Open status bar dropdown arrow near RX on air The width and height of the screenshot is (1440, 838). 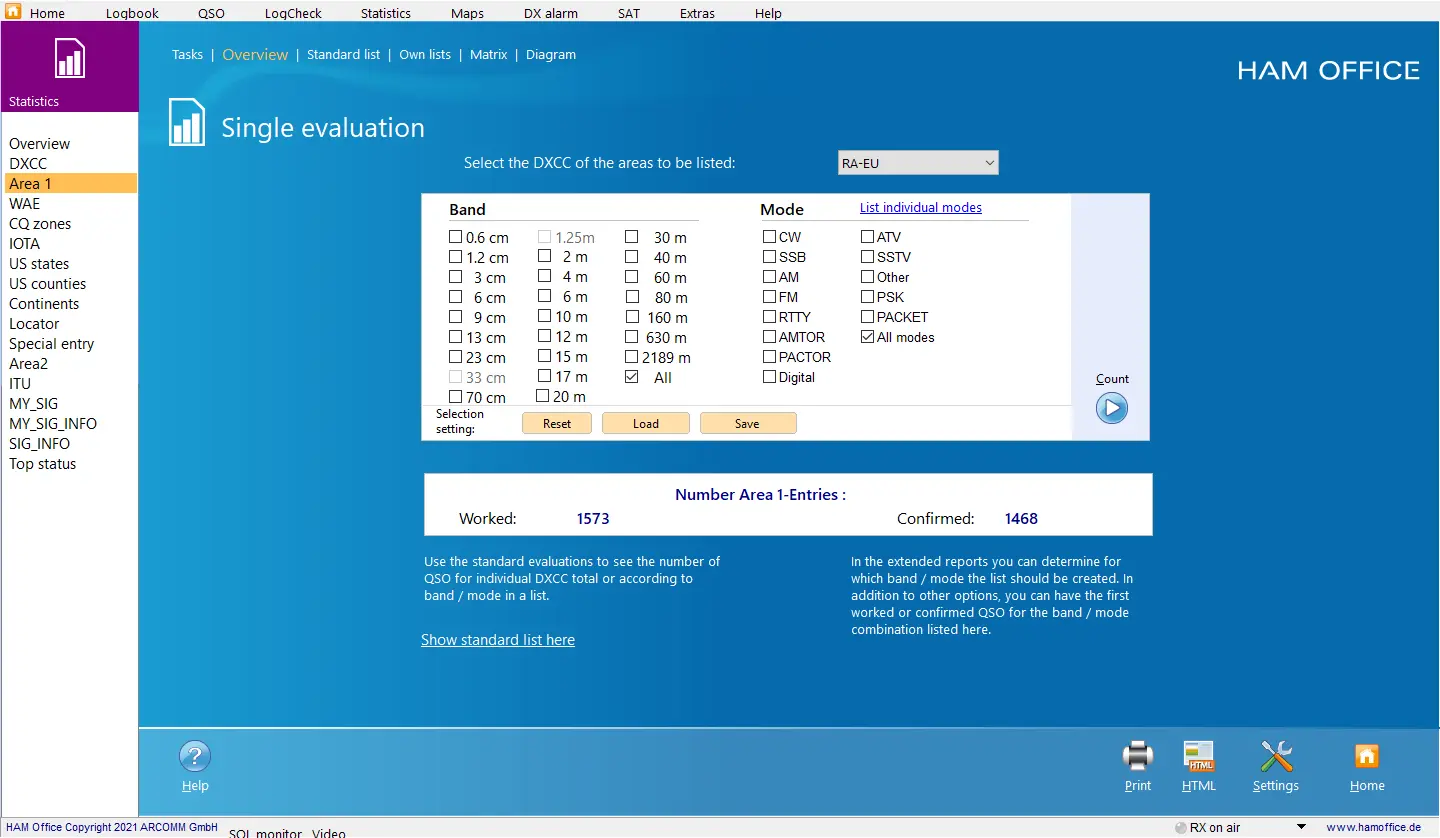[x=1301, y=827]
